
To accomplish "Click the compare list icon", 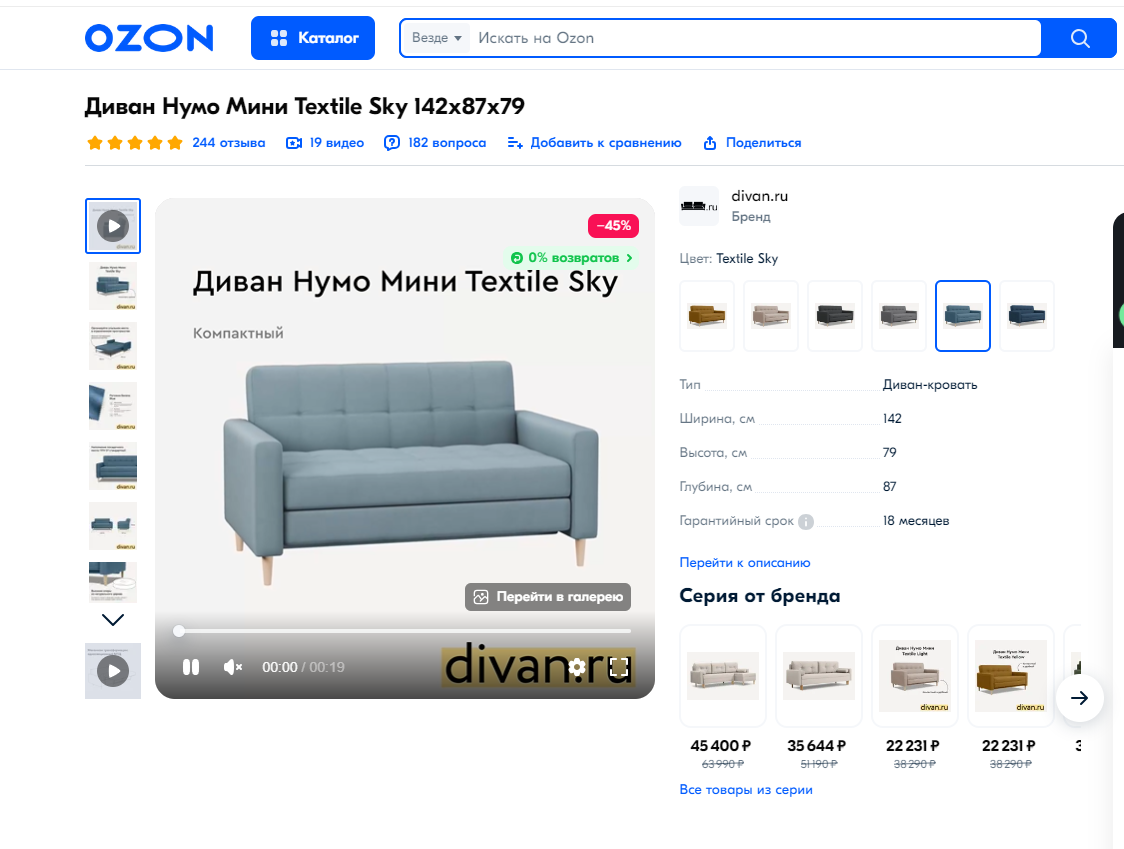I will 515,143.
